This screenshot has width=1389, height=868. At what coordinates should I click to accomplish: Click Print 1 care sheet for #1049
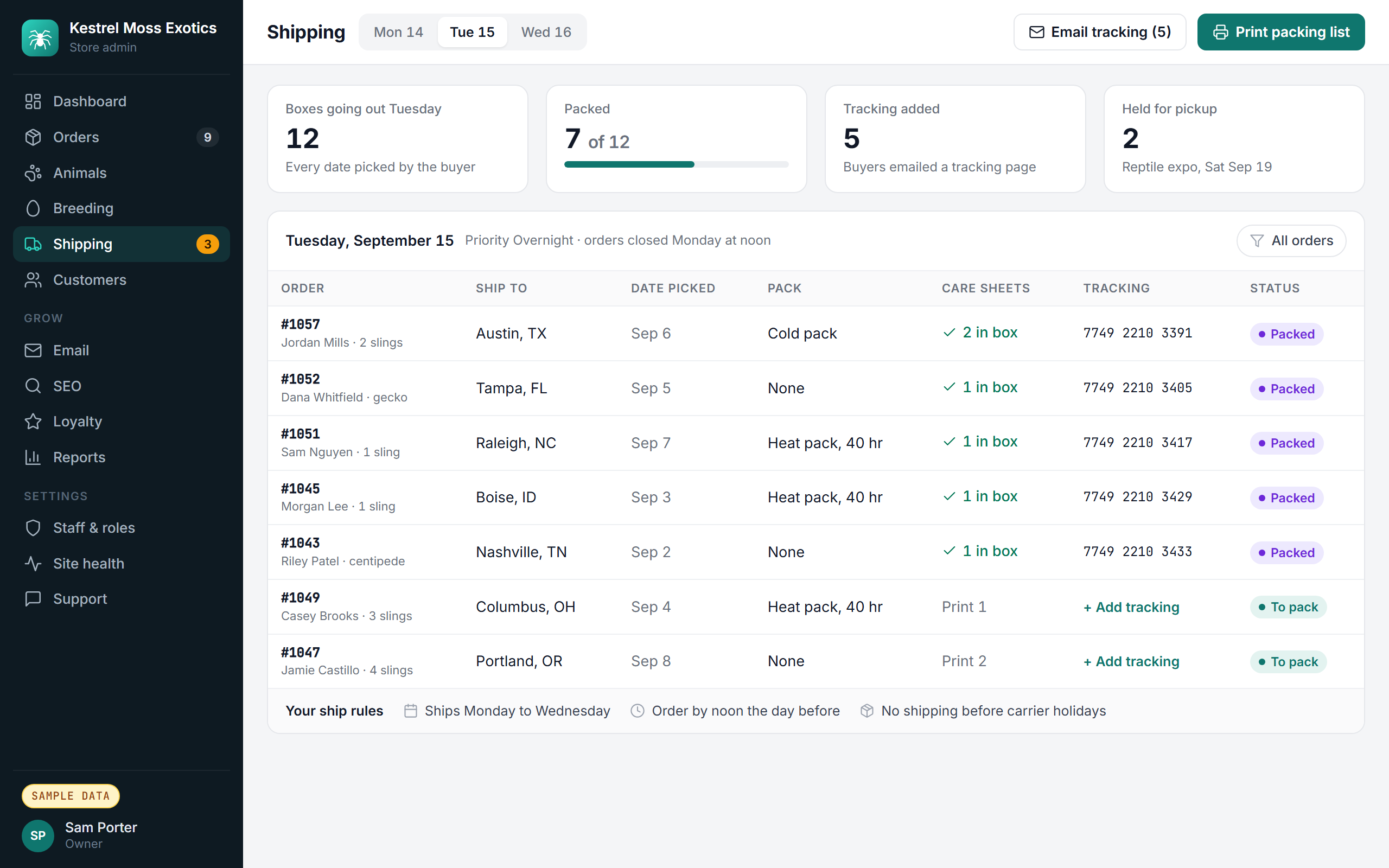pos(964,607)
